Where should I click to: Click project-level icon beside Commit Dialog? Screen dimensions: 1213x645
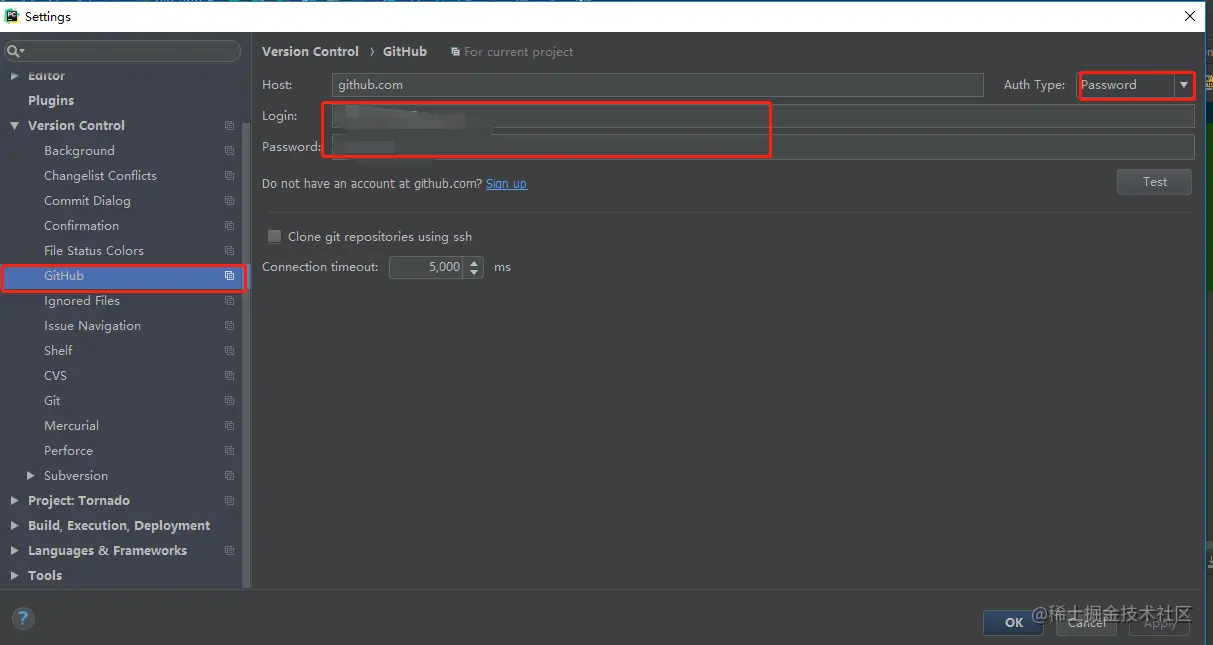pos(229,201)
